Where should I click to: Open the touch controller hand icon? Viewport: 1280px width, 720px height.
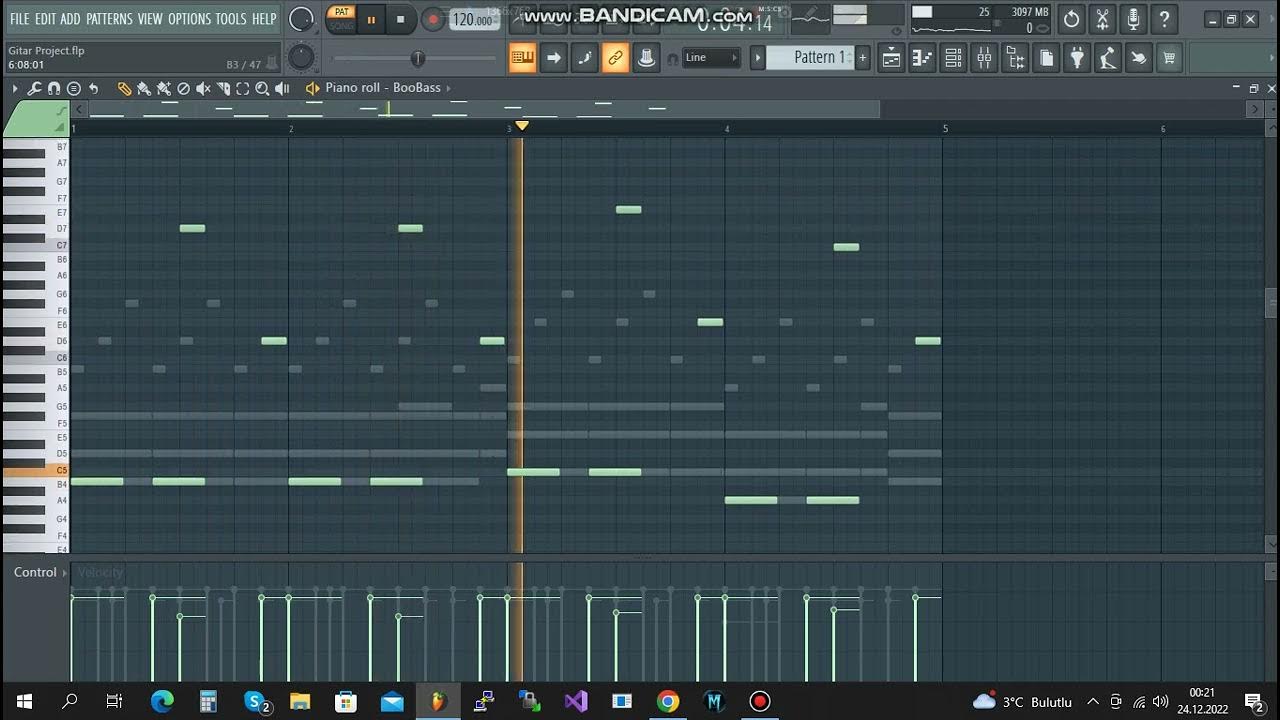tap(1139, 58)
